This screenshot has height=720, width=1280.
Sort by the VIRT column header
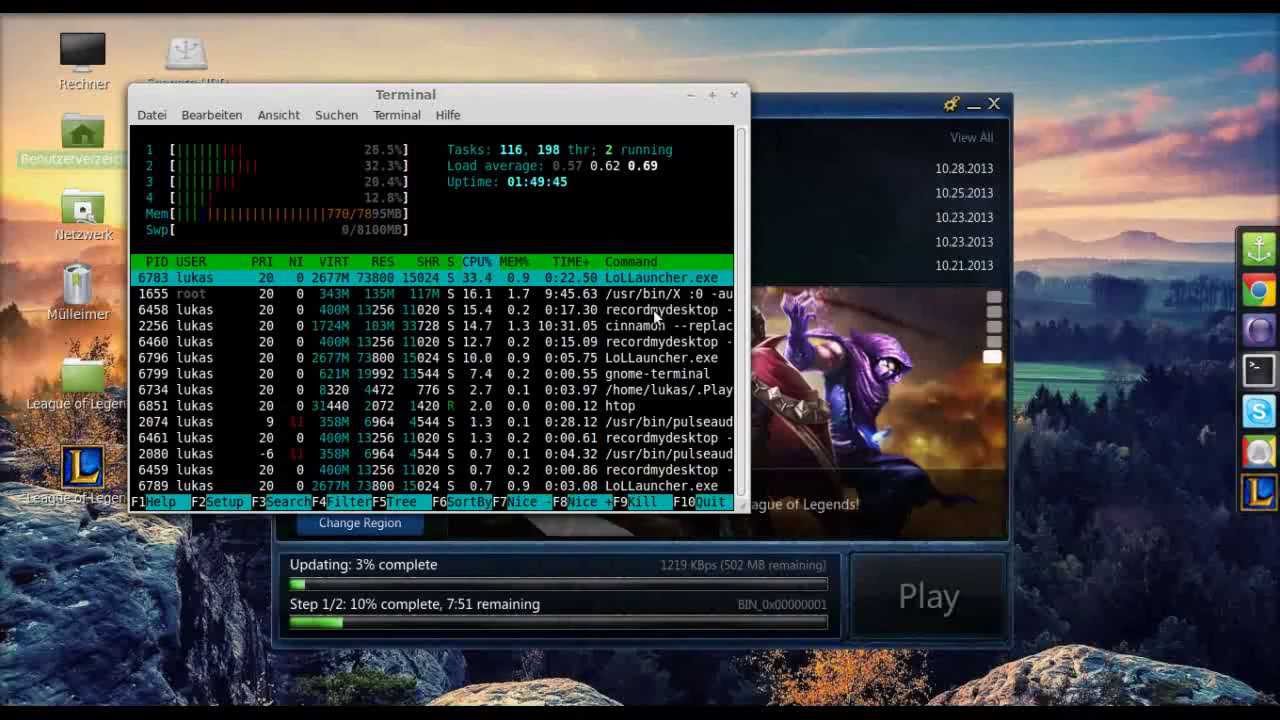334,262
